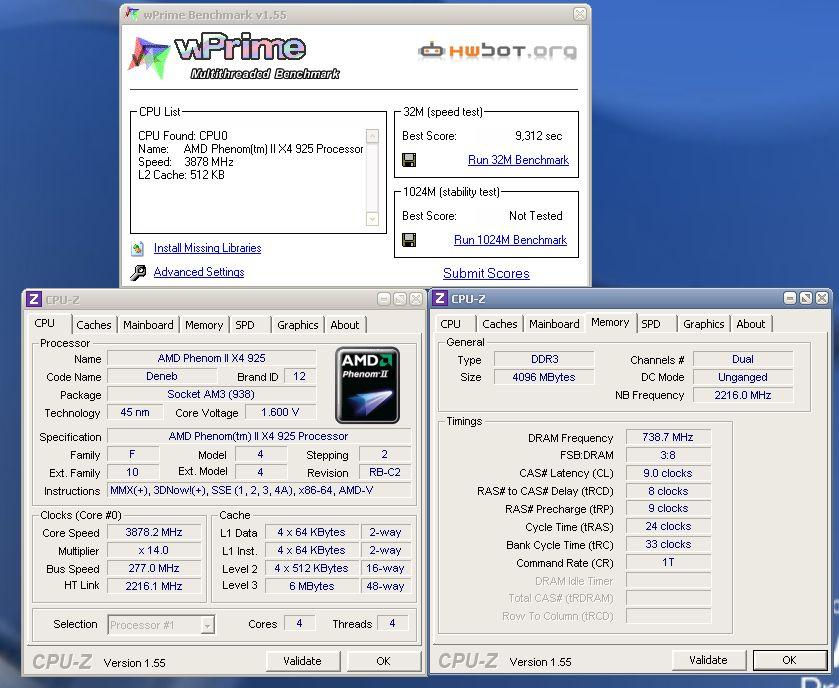Click the floppy-disk save icon beside Run 32M Benchmark

(409, 160)
